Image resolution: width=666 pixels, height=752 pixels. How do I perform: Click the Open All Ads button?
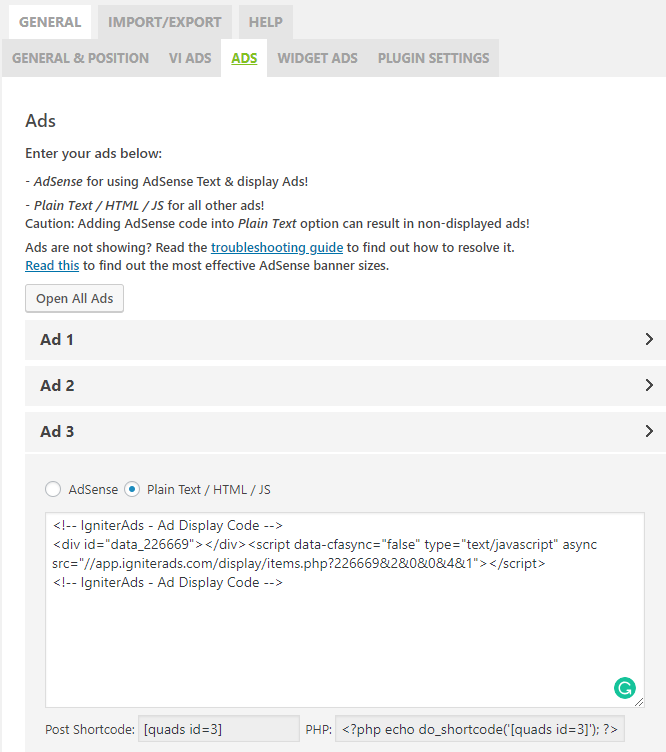pyautogui.click(x=74, y=298)
